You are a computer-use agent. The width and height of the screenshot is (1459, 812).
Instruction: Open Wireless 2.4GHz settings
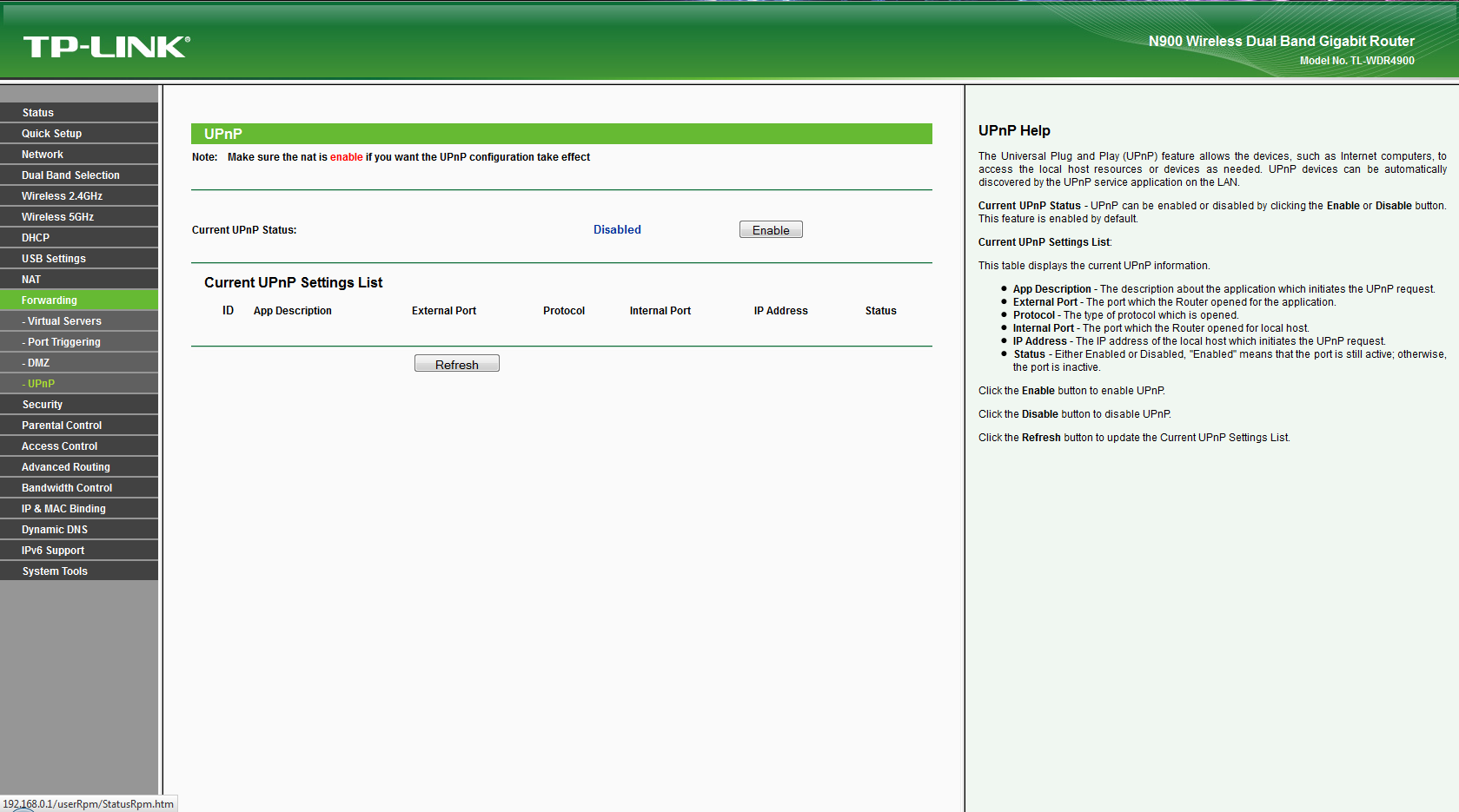79,196
